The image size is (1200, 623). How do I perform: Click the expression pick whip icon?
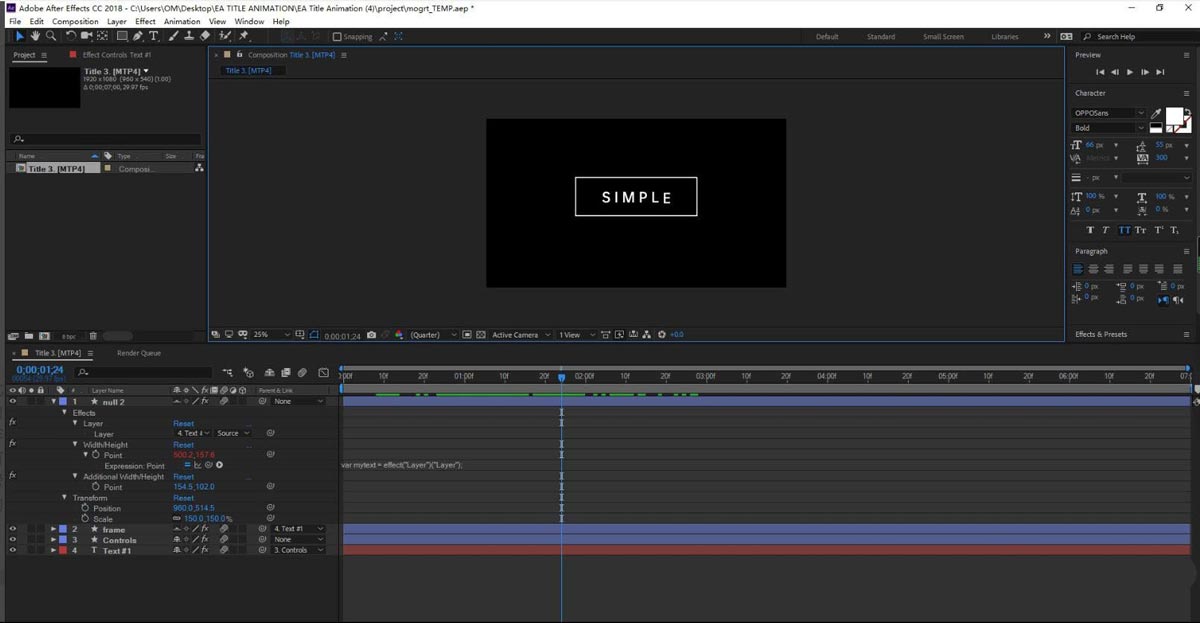click(209, 466)
